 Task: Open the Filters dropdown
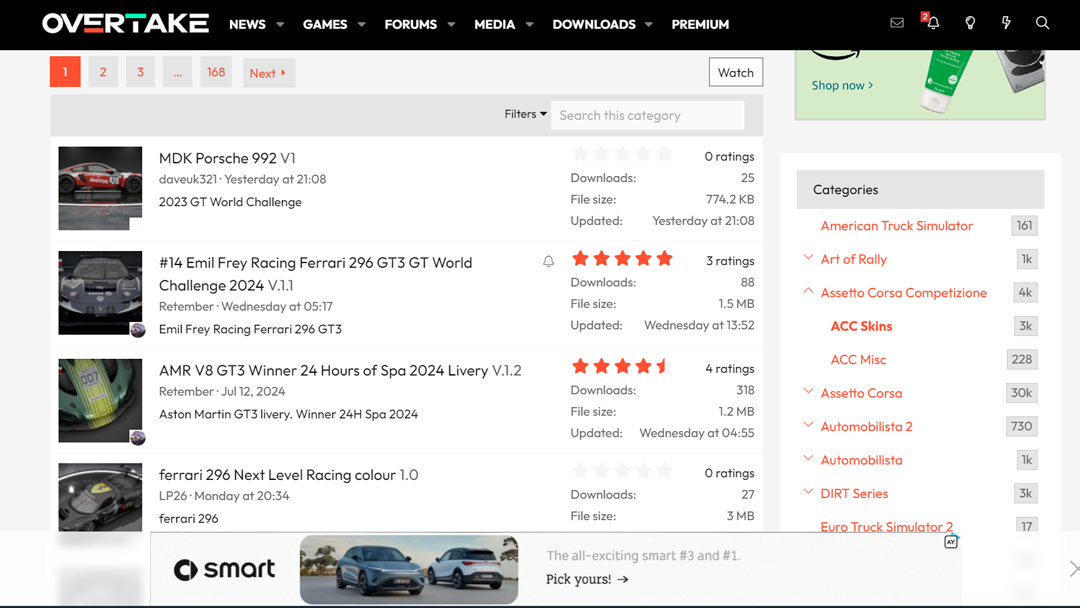tap(524, 113)
